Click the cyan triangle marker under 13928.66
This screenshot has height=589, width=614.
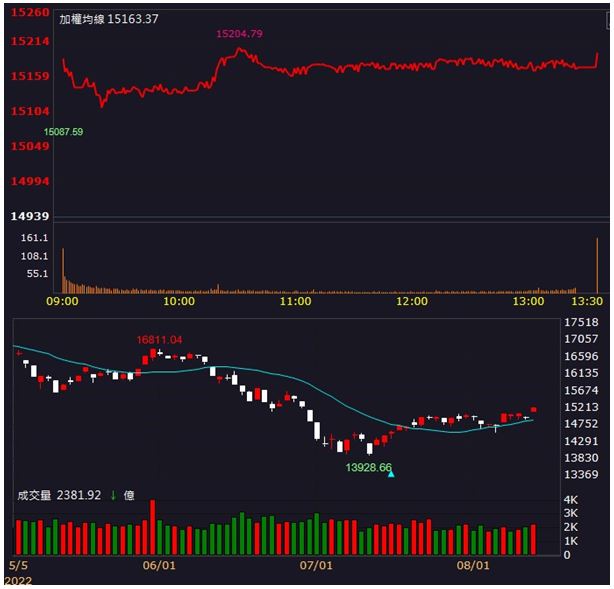pyautogui.click(x=391, y=474)
